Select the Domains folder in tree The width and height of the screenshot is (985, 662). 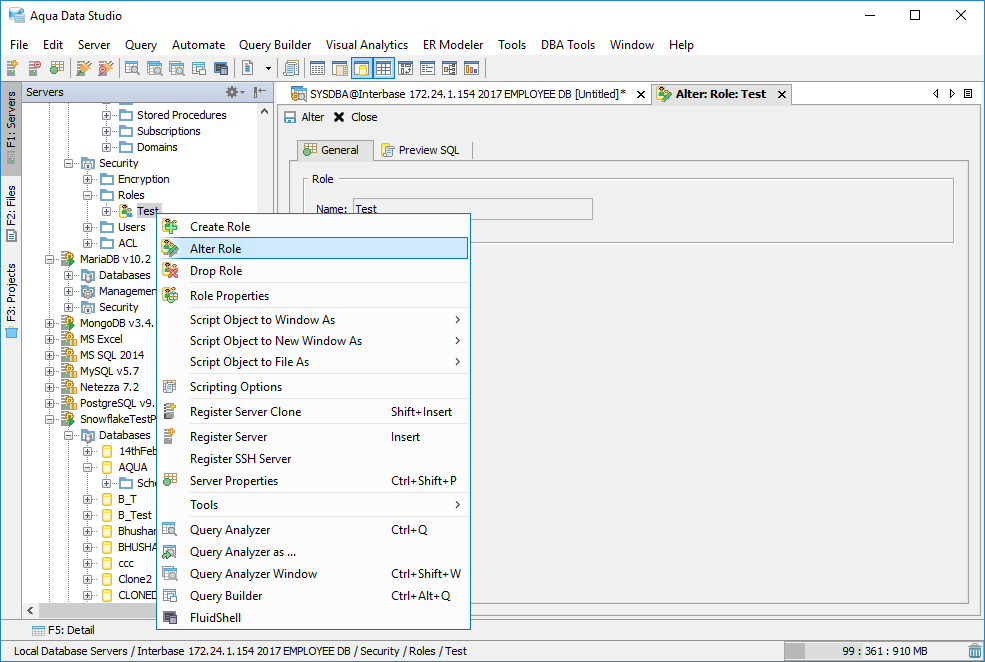pos(157,147)
